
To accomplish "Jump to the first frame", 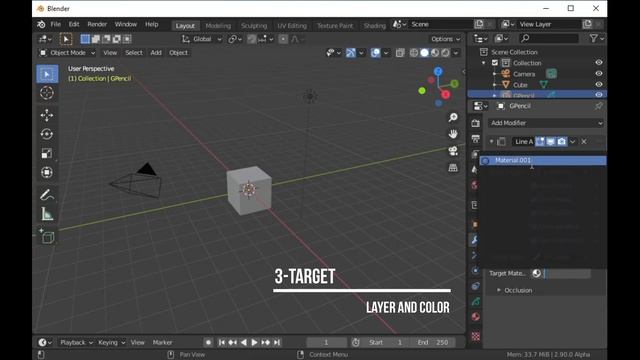I will coord(221,342).
